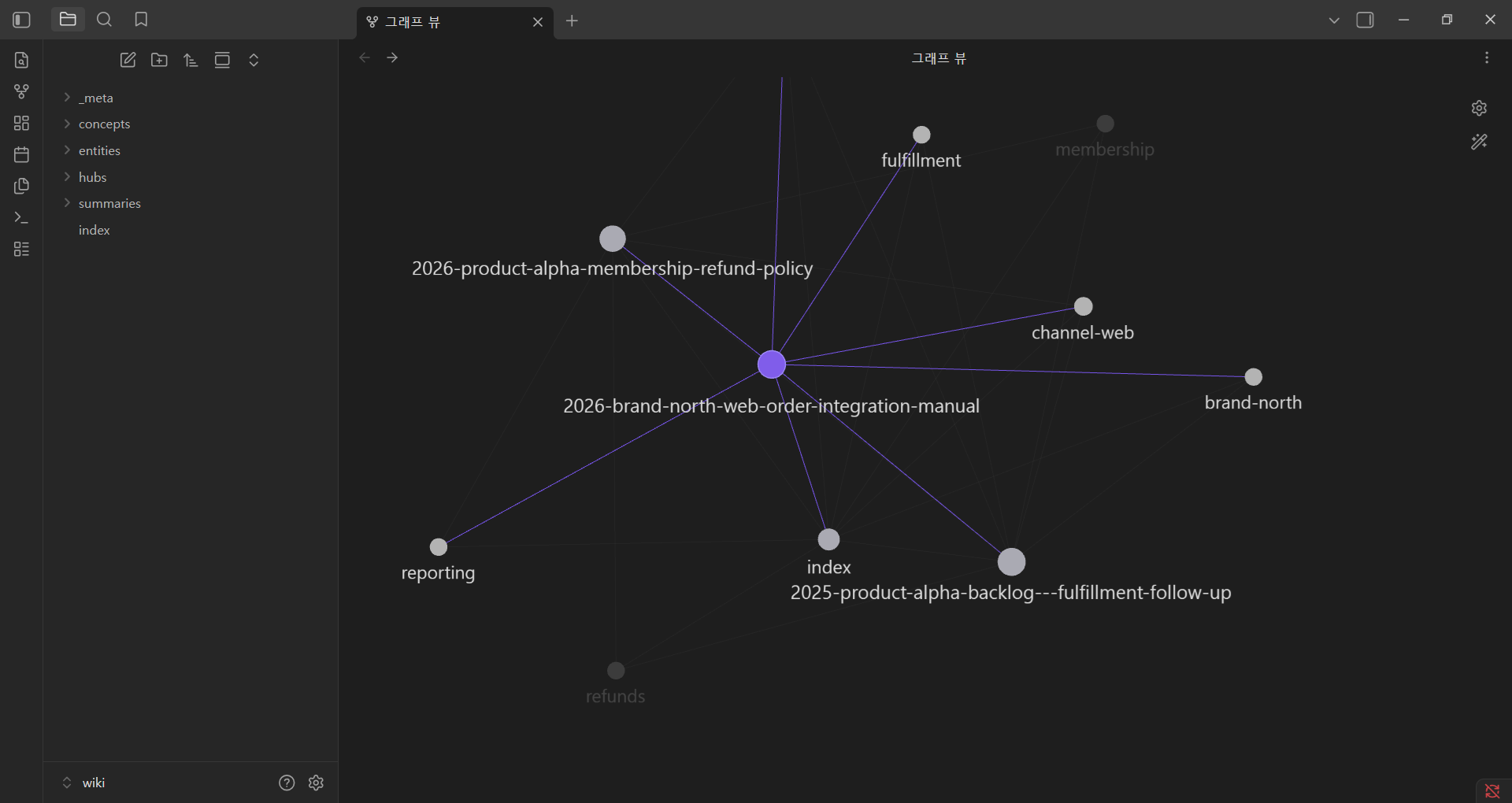Create a new note icon
The image size is (1512, 803).
click(x=128, y=60)
